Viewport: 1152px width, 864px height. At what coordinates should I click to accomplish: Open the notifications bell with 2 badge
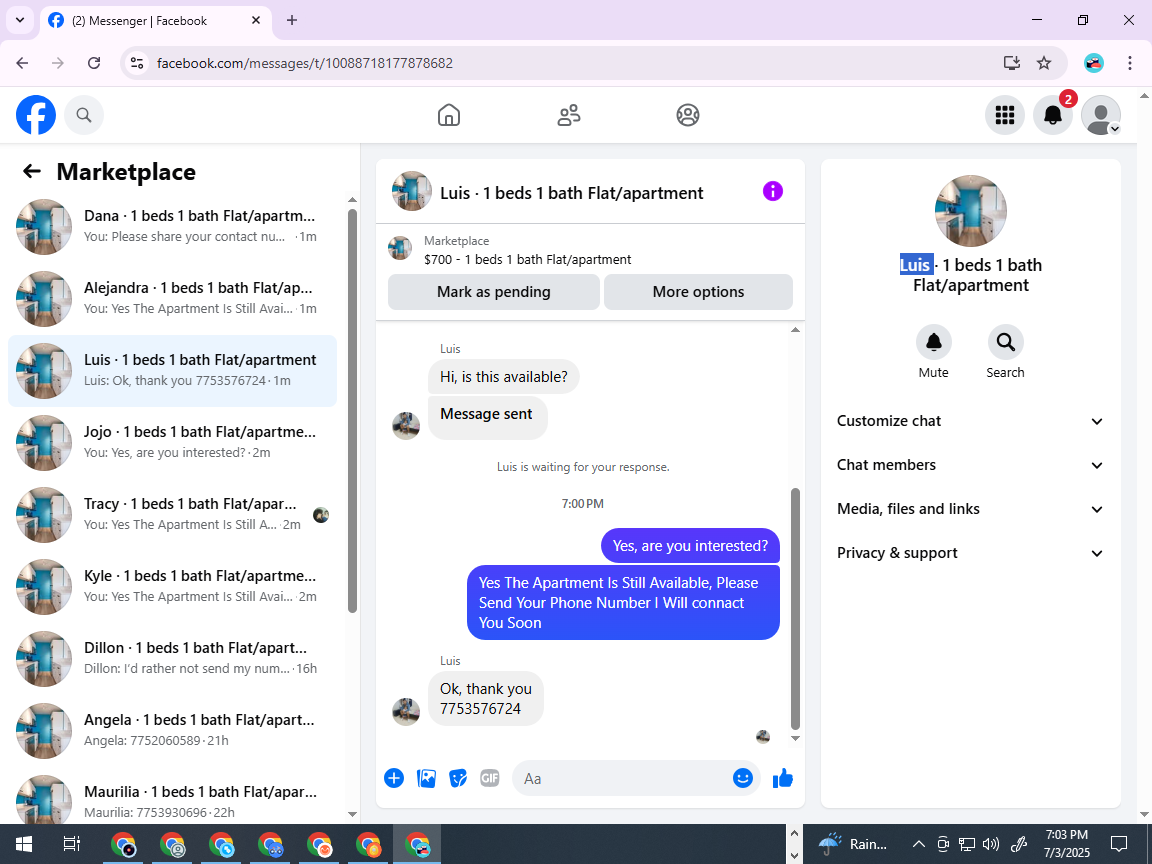click(1053, 115)
